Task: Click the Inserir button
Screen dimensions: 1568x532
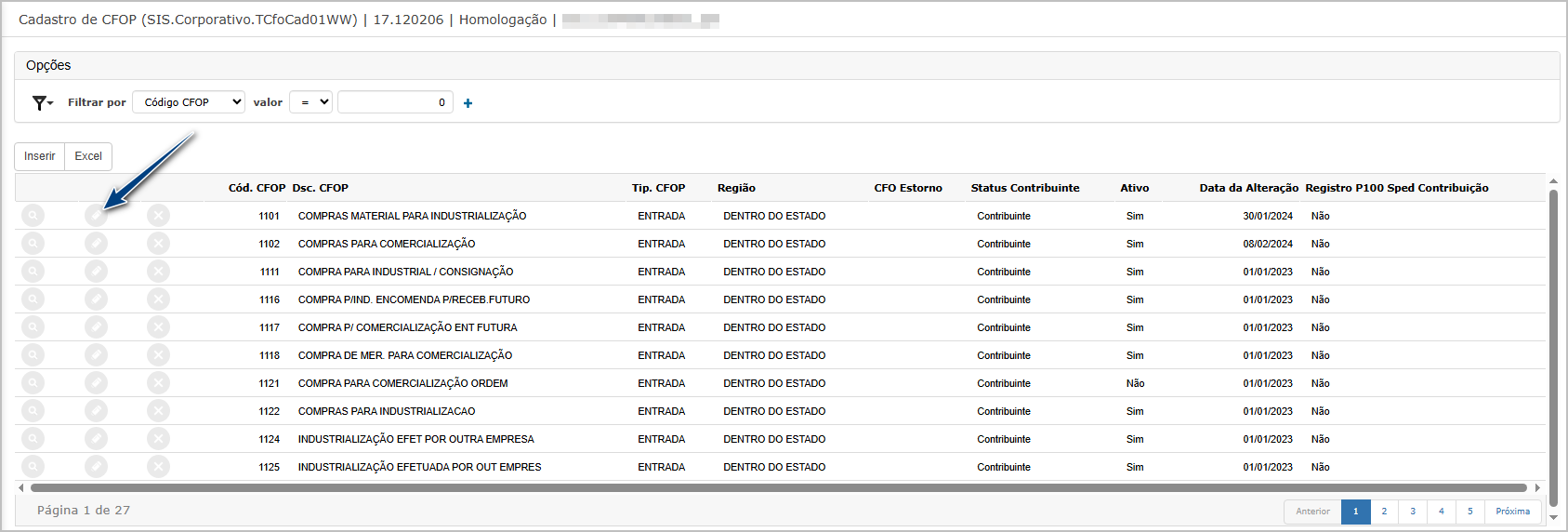Action: (x=39, y=156)
